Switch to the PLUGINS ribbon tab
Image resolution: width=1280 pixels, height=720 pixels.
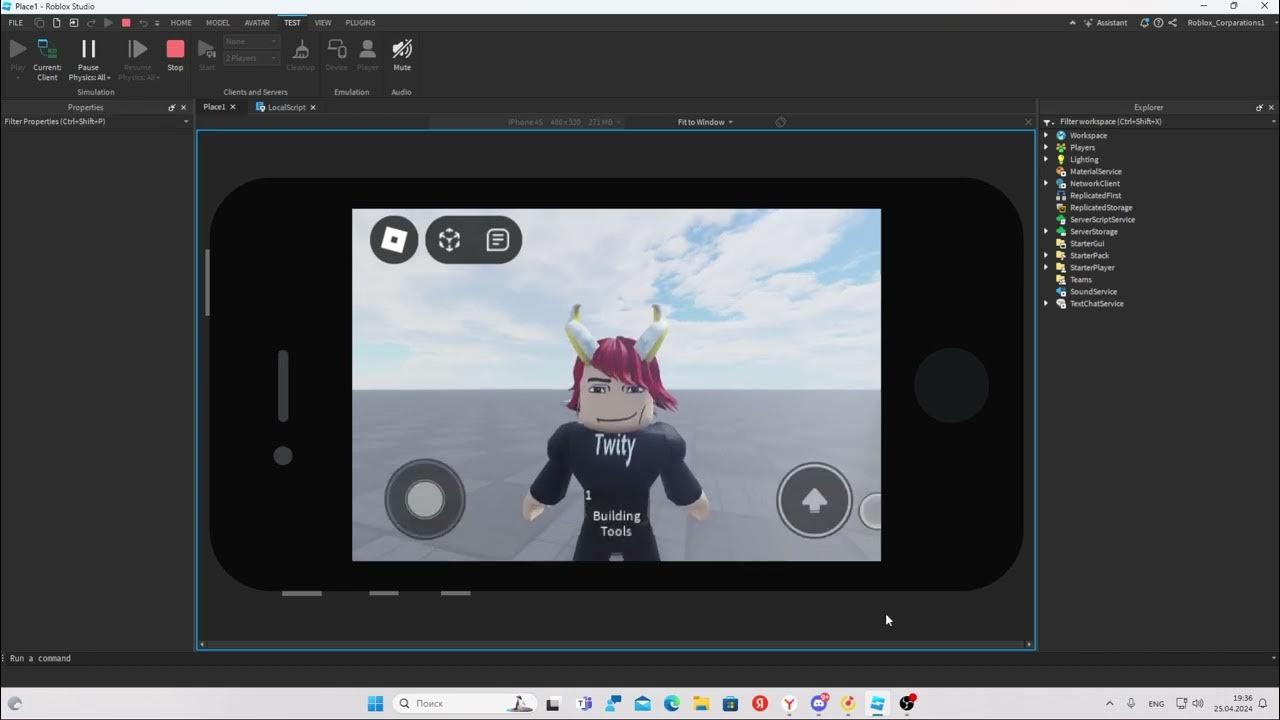360,22
